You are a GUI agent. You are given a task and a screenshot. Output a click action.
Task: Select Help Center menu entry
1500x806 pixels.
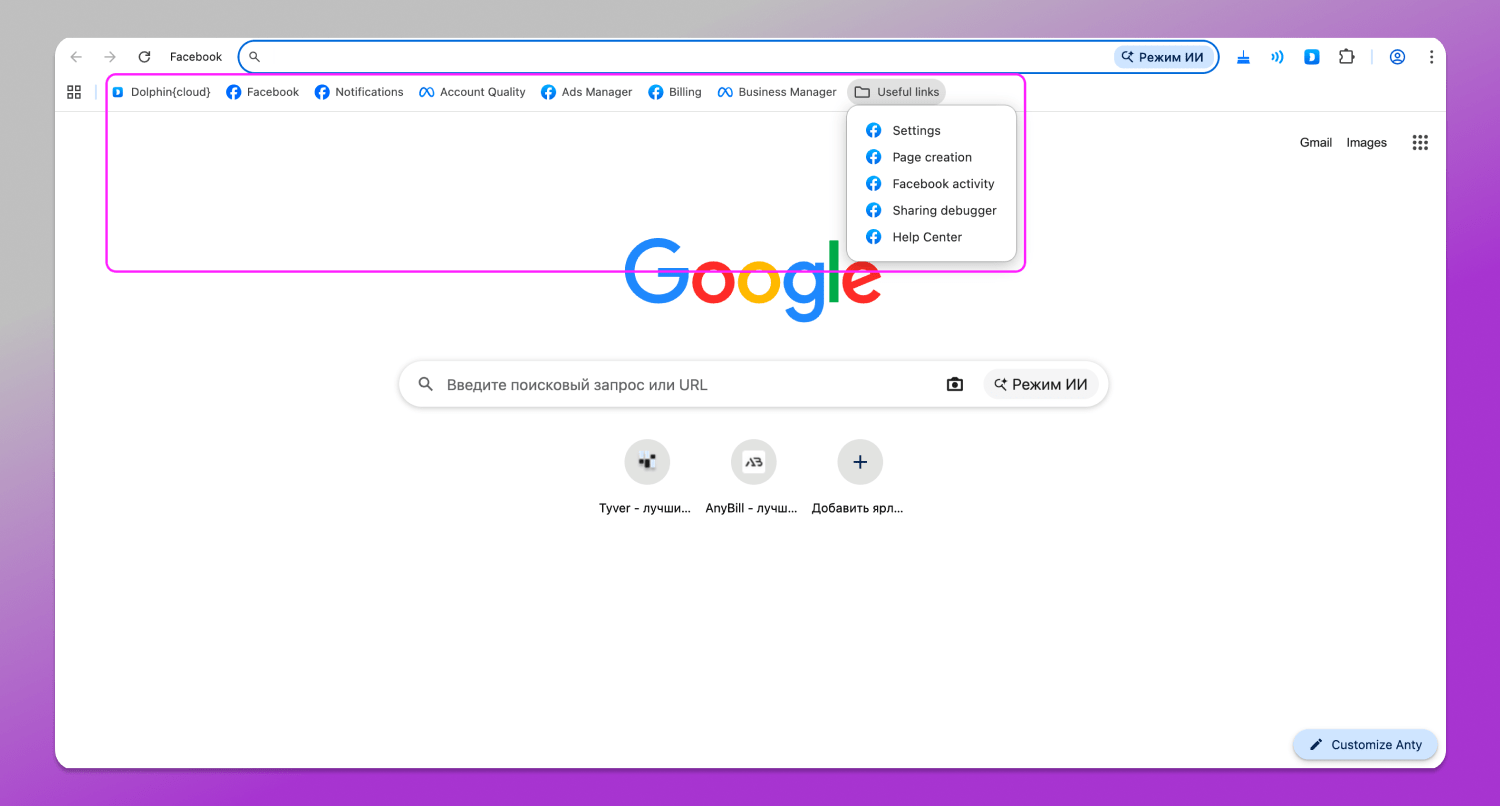click(931, 237)
